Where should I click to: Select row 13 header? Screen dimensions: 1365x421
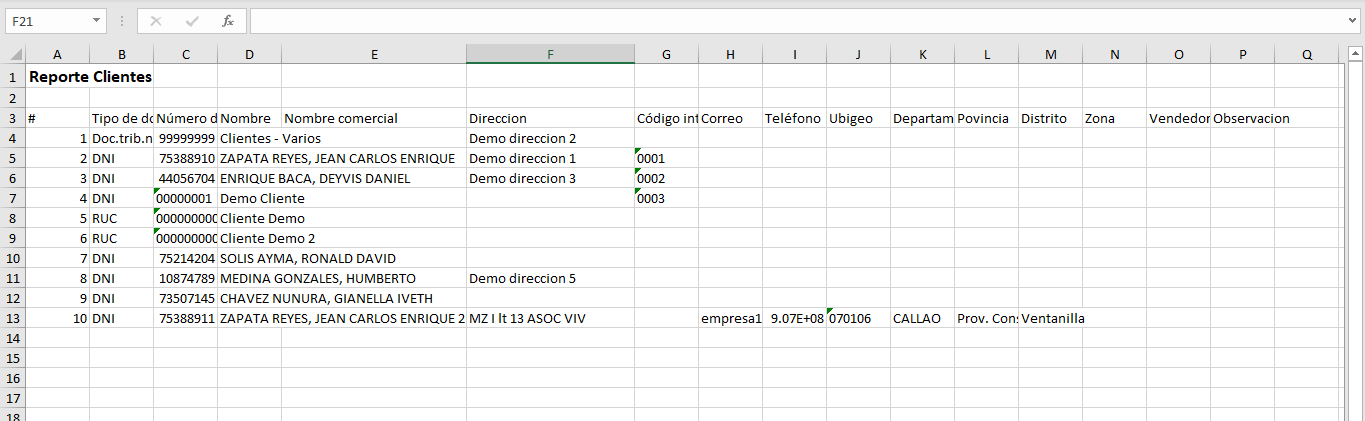pyautogui.click(x=13, y=318)
